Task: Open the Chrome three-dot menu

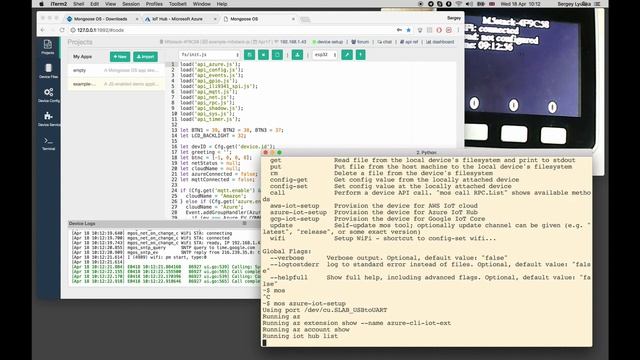Action: [x=458, y=30]
